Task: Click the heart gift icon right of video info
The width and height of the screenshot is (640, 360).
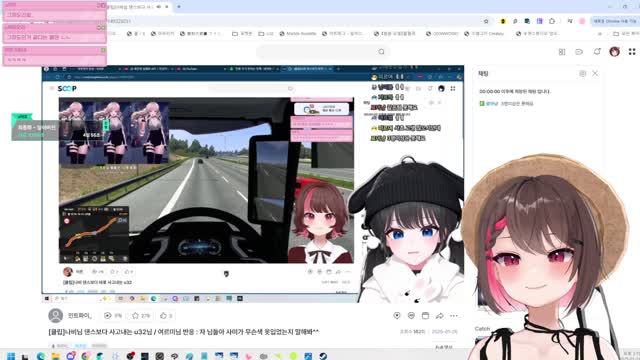Action: coord(397,316)
